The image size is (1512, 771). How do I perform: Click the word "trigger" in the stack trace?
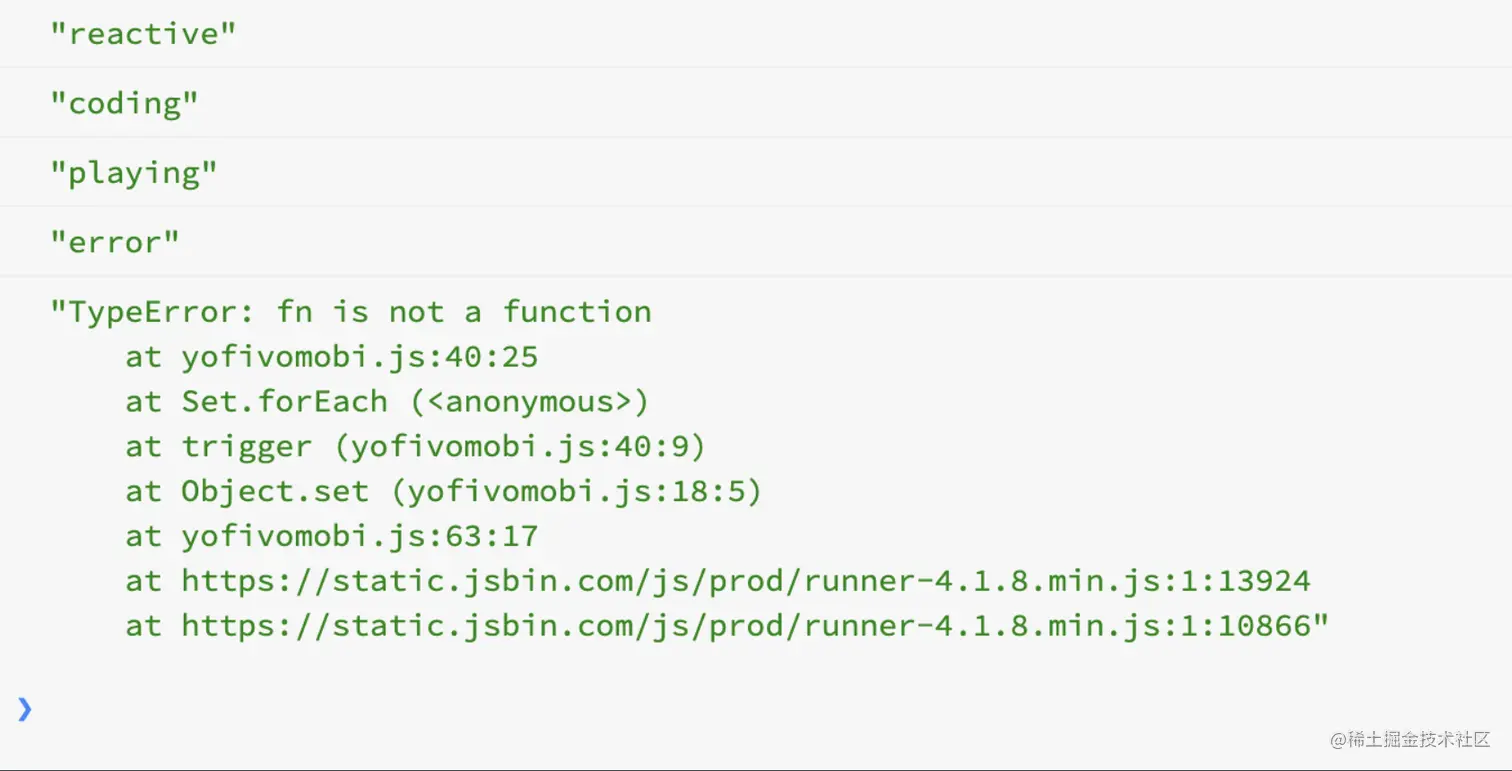(246, 447)
